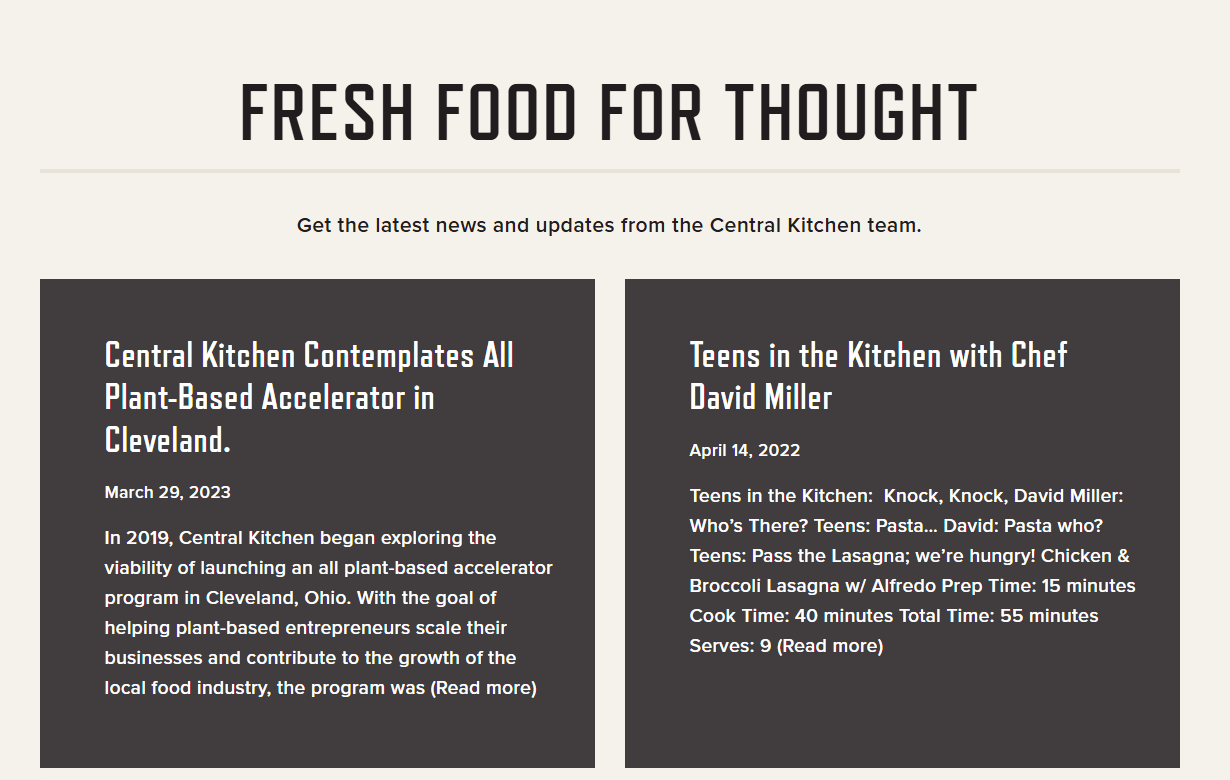This screenshot has width=1230, height=780.
Task: Click the excerpt line starting "In 2019, Central Kitchen"
Action: [x=300, y=538]
